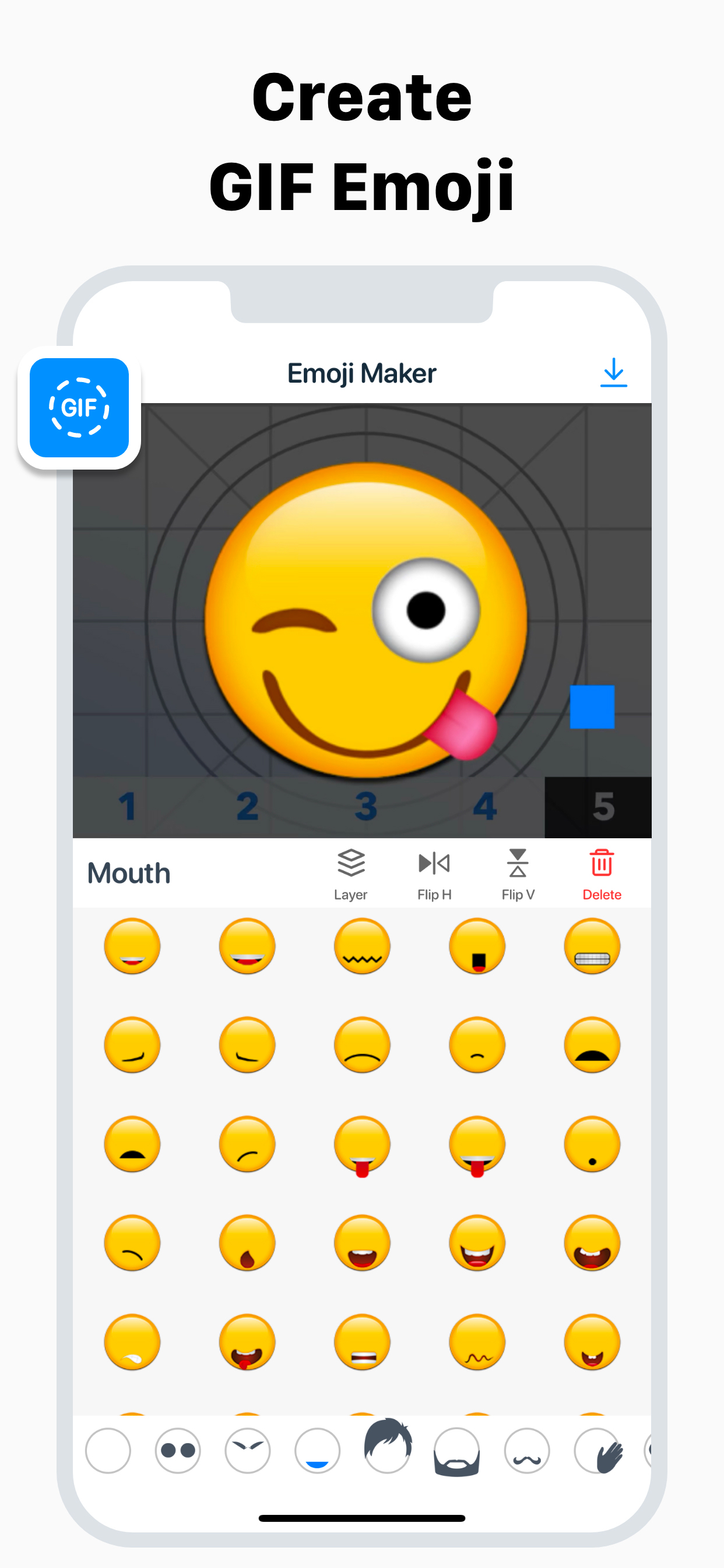Select frame 1 in the timeline
The width and height of the screenshot is (724, 1568).
[x=128, y=807]
